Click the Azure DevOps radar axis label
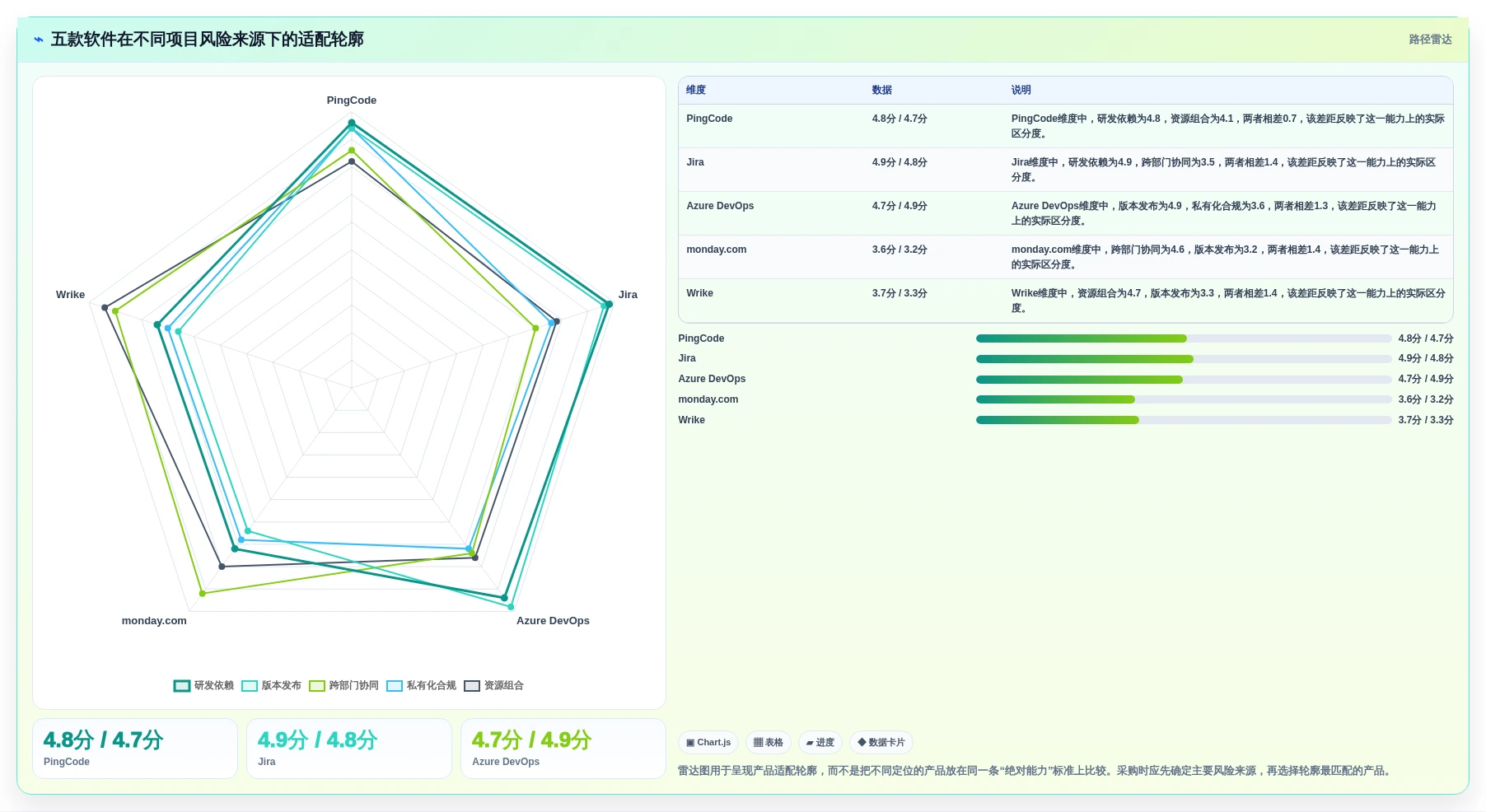 coord(553,621)
